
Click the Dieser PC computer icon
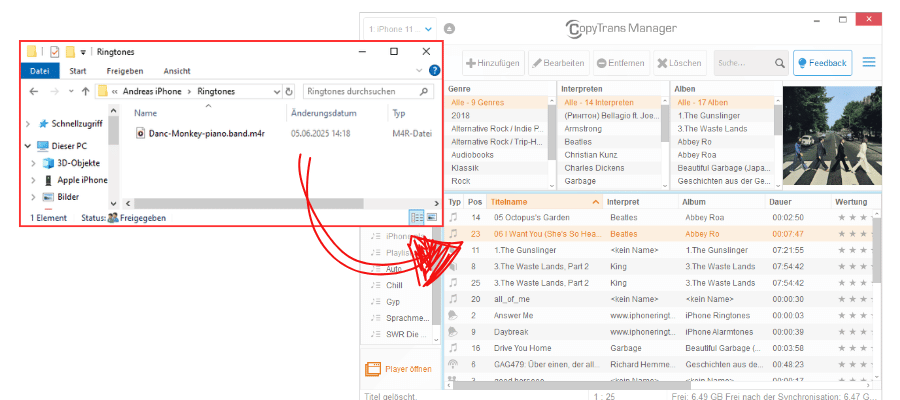click(42, 146)
